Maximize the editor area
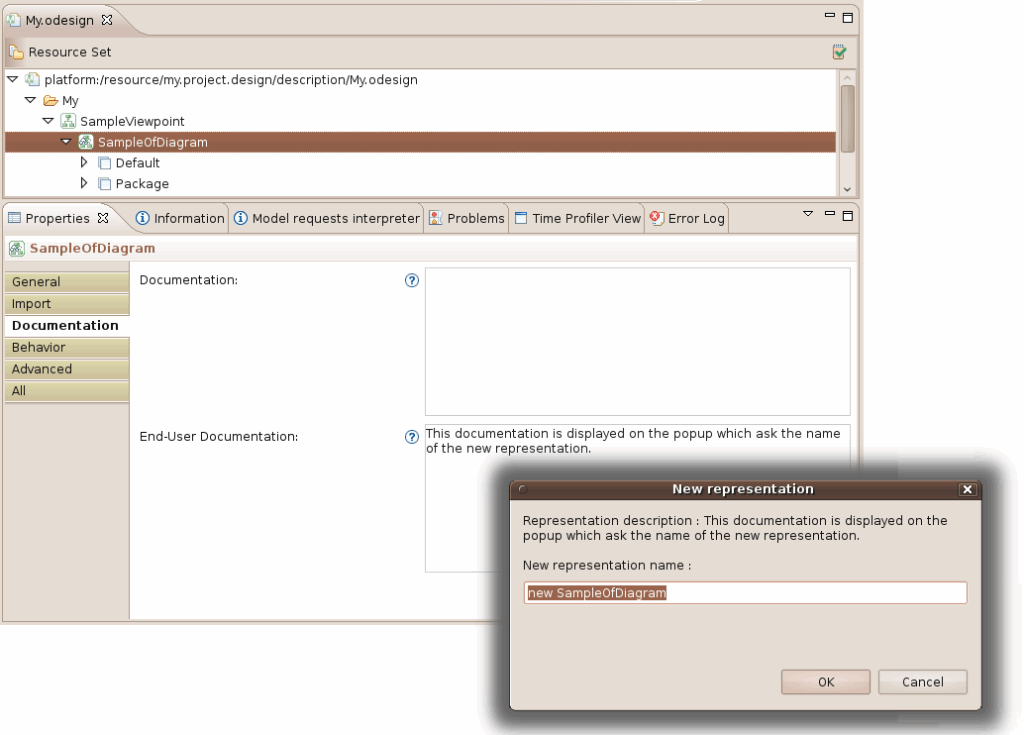 847,17
